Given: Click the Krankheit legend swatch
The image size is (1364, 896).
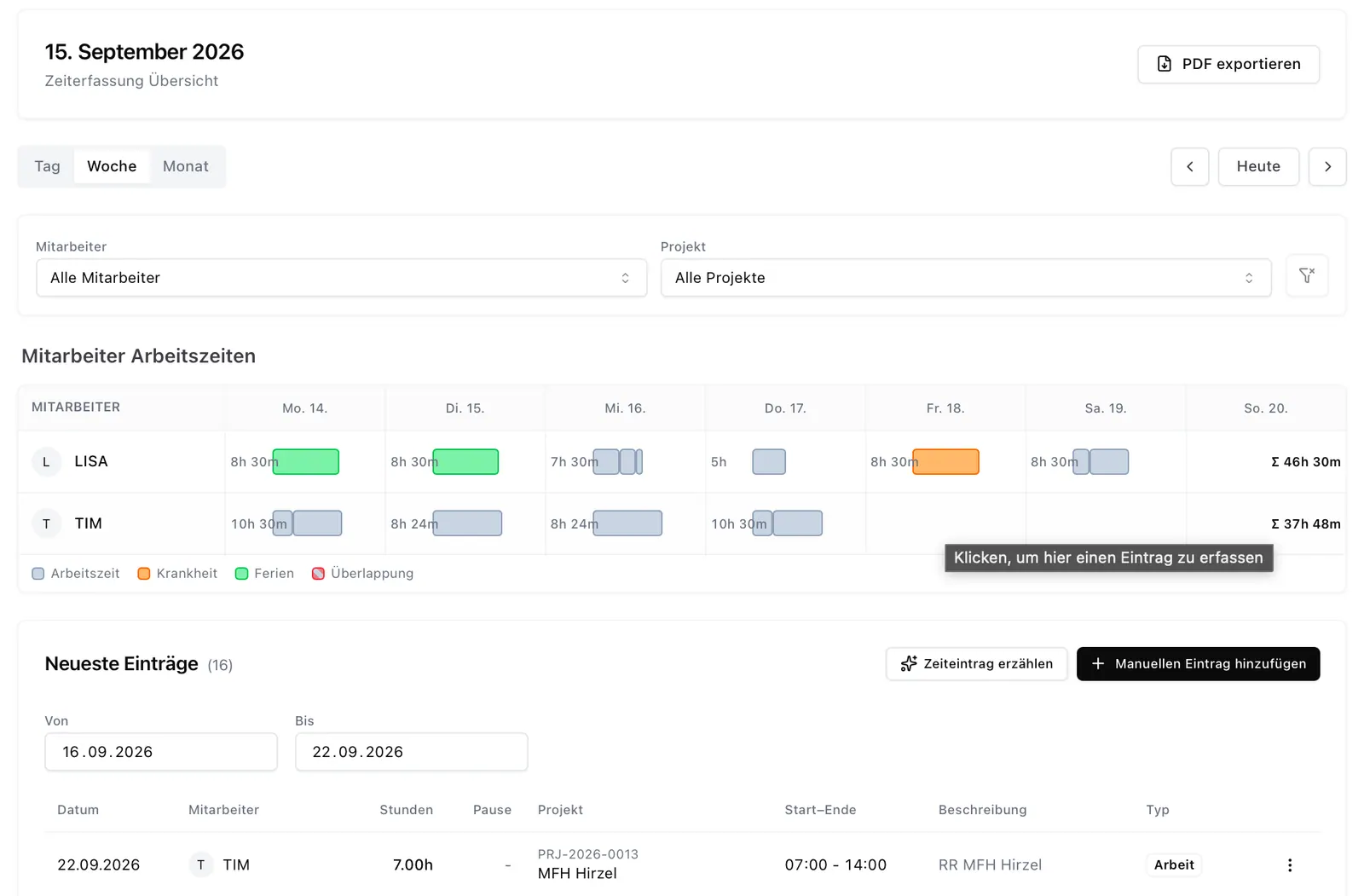Looking at the screenshot, I should (x=144, y=574).
